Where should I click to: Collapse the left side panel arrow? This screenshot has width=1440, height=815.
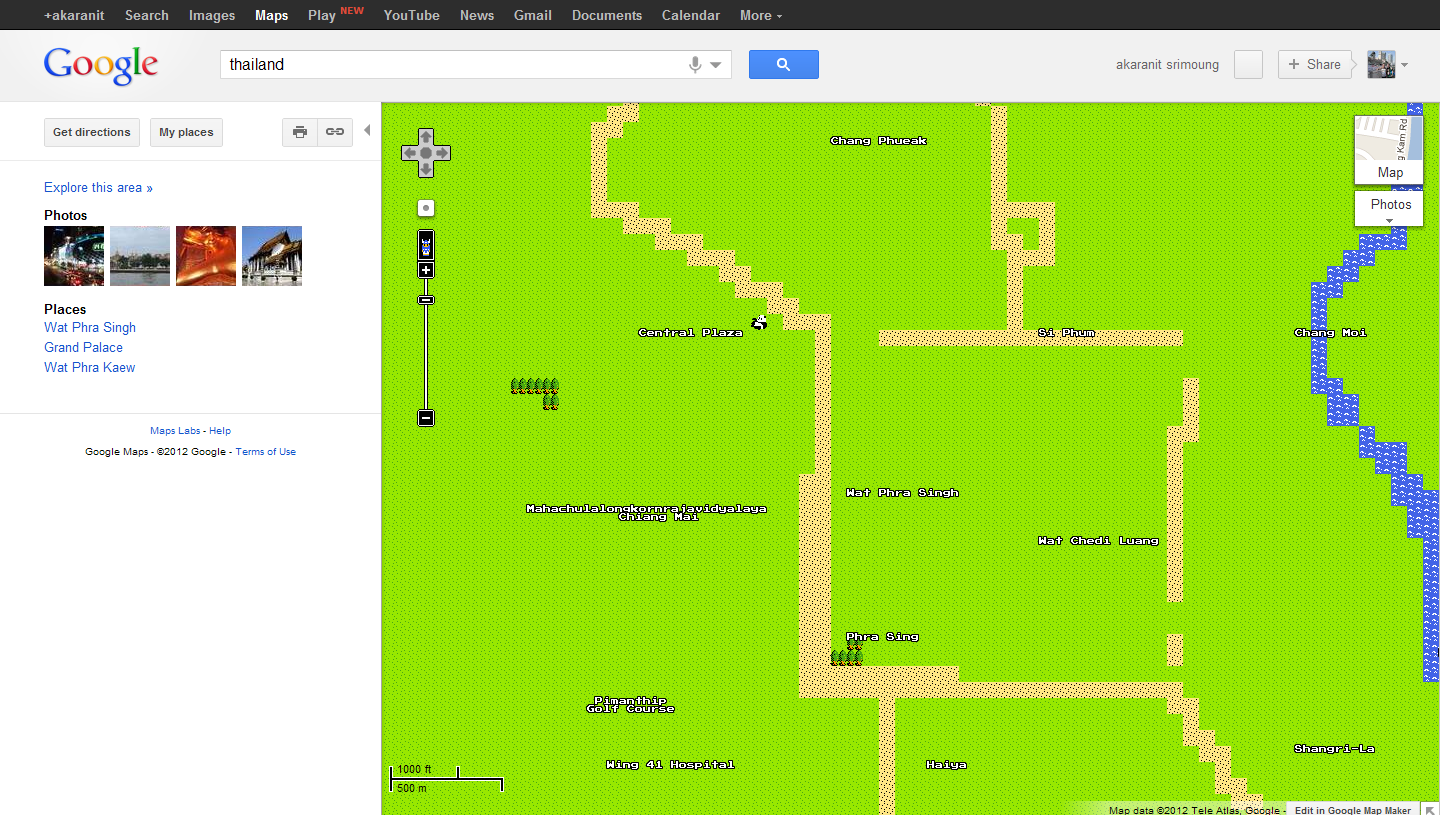(367, 131)
